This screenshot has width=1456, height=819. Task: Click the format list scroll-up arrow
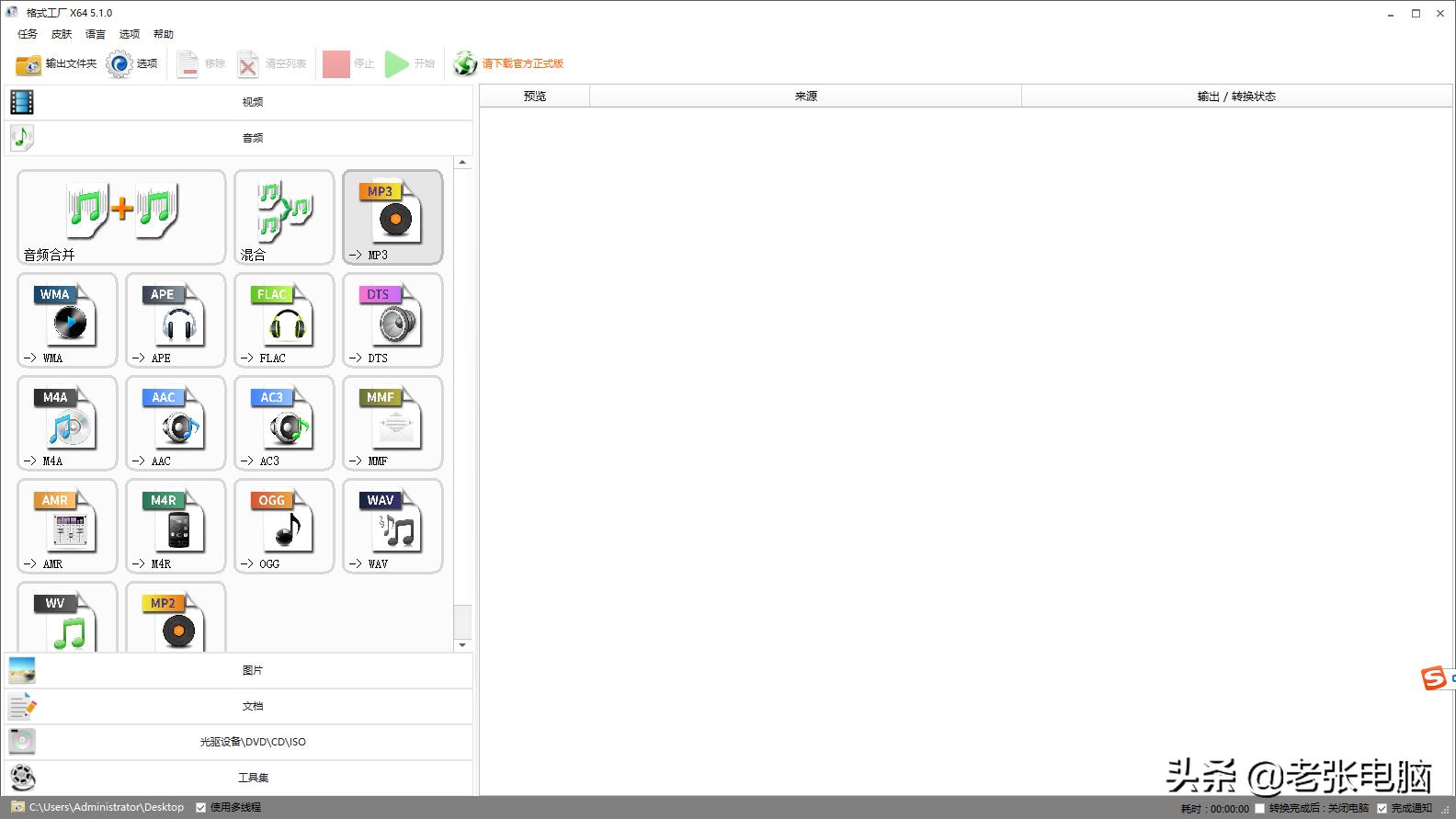click(x=462, y=163)
